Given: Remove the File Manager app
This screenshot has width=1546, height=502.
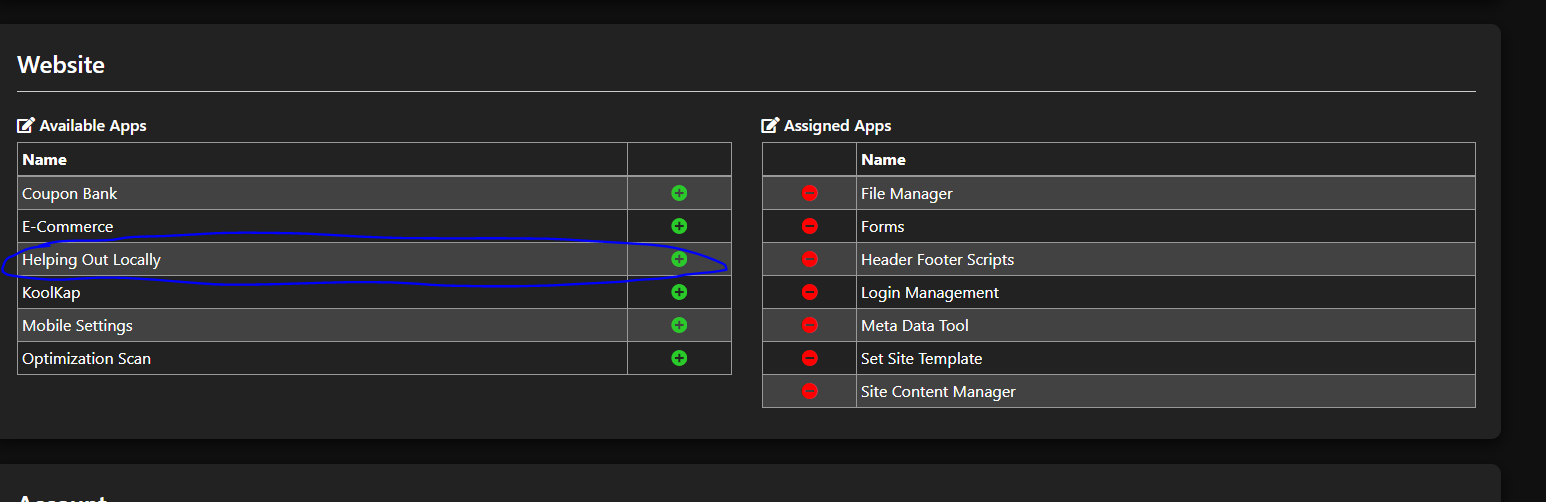Looking at the screenshot, I should (x=810, y=193).
